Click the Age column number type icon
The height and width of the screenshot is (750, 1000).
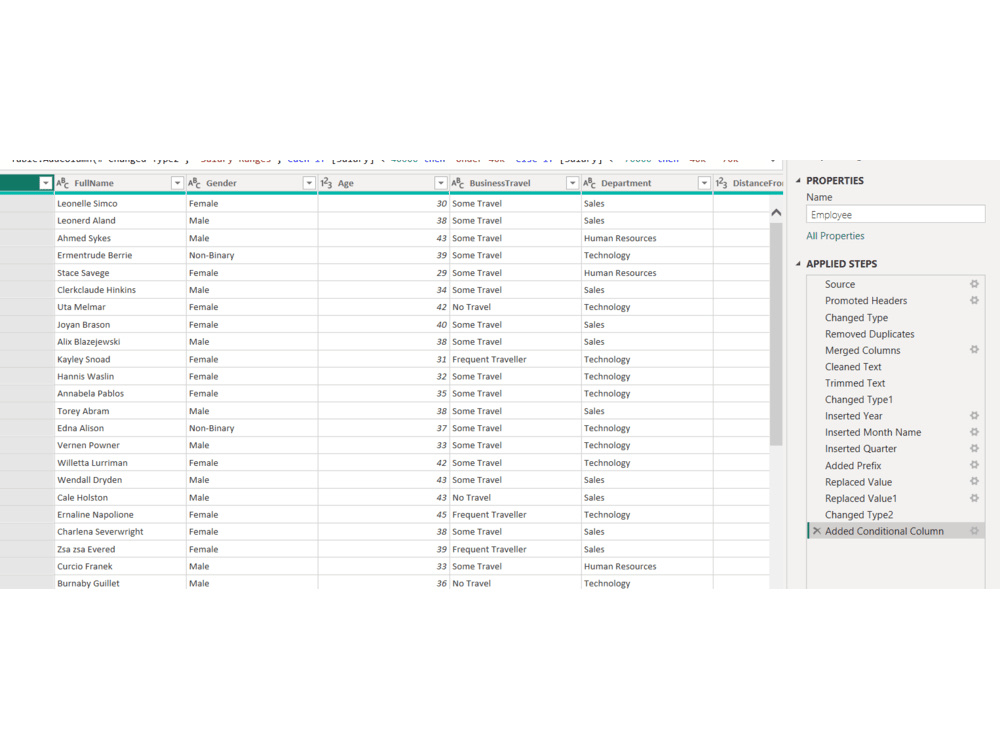(326, 183)
